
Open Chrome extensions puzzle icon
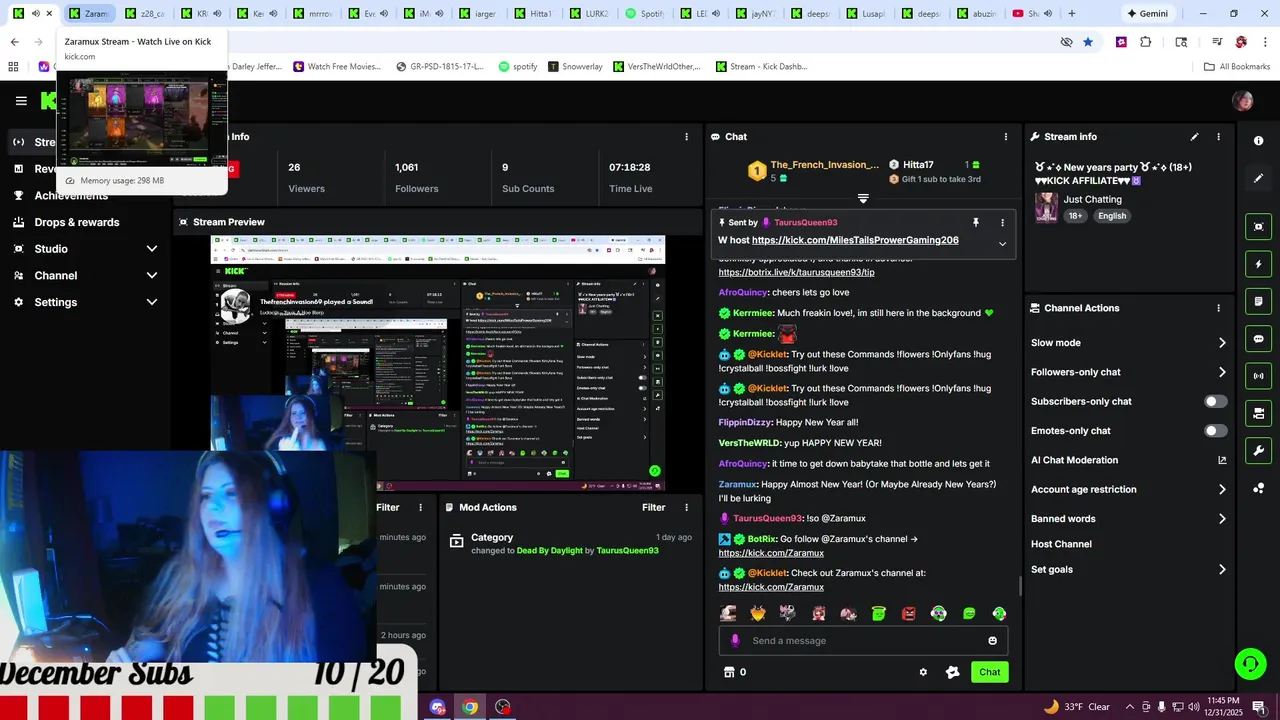pyautogui.click(x=1146, y=42)
